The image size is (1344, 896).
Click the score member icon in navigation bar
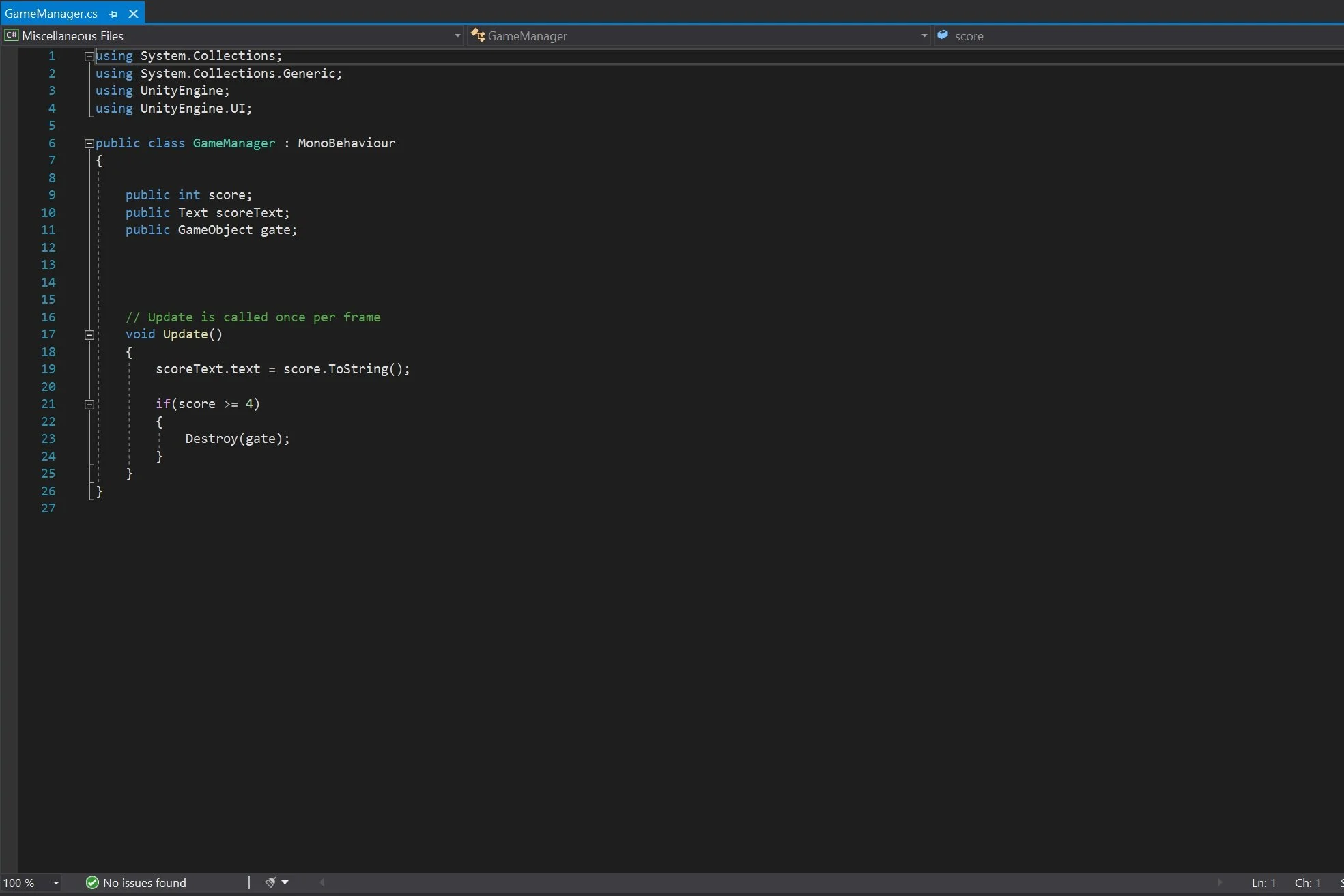click(942, 35)
